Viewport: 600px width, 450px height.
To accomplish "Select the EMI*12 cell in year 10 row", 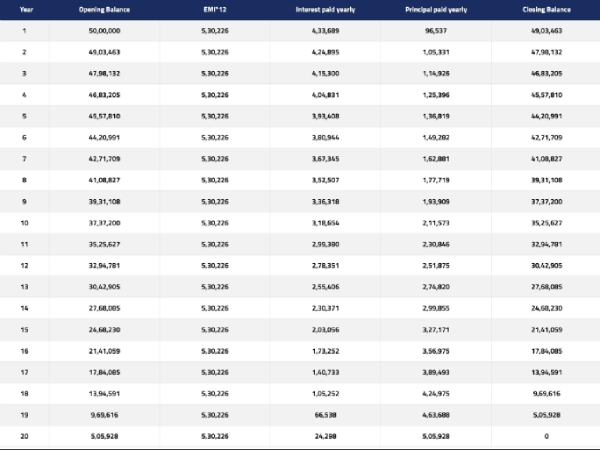I will click(x=214, y=223).
